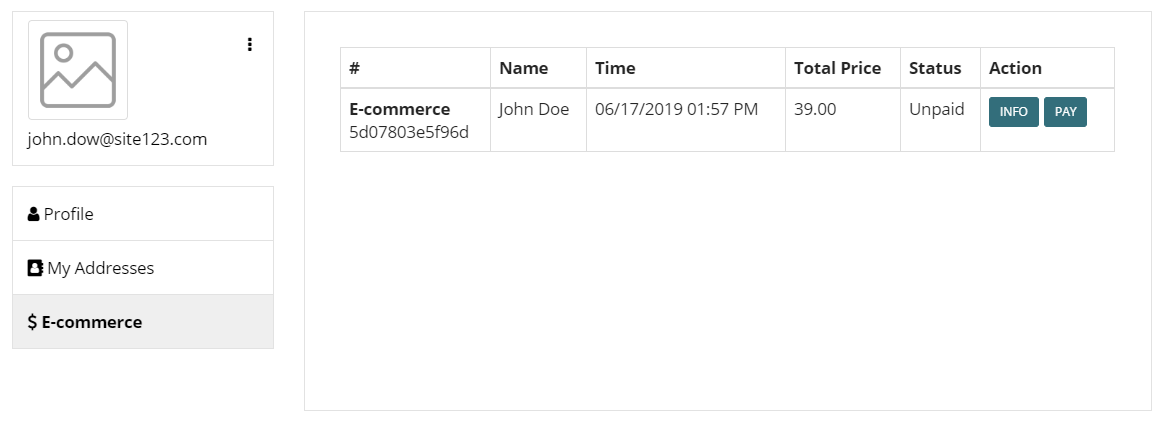Select the E-commerce sidebar tab
The height and width of the screenshot is (422, 1163).
143,321
